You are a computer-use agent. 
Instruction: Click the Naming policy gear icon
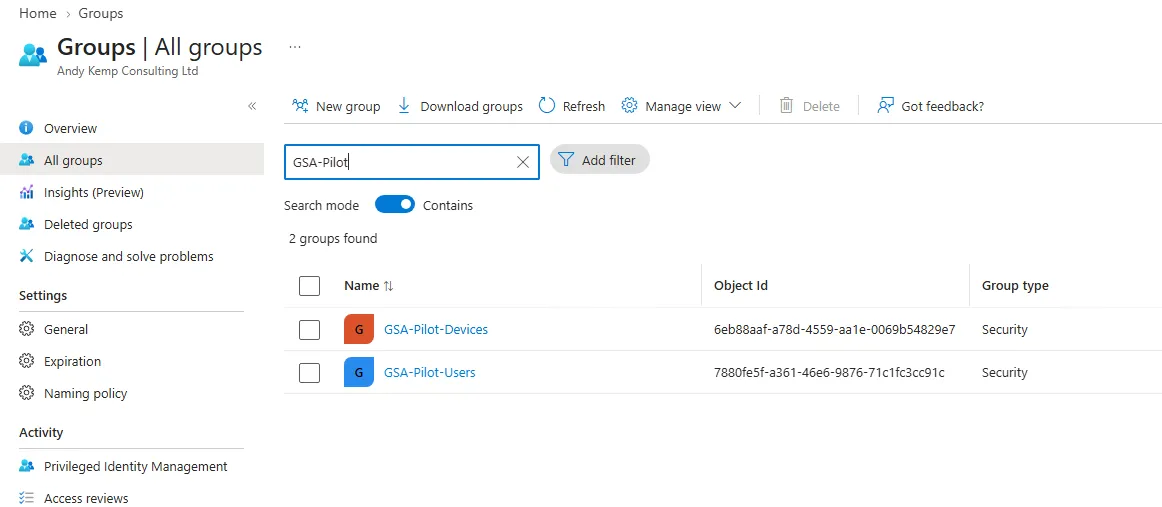click(x=27, y=393)
